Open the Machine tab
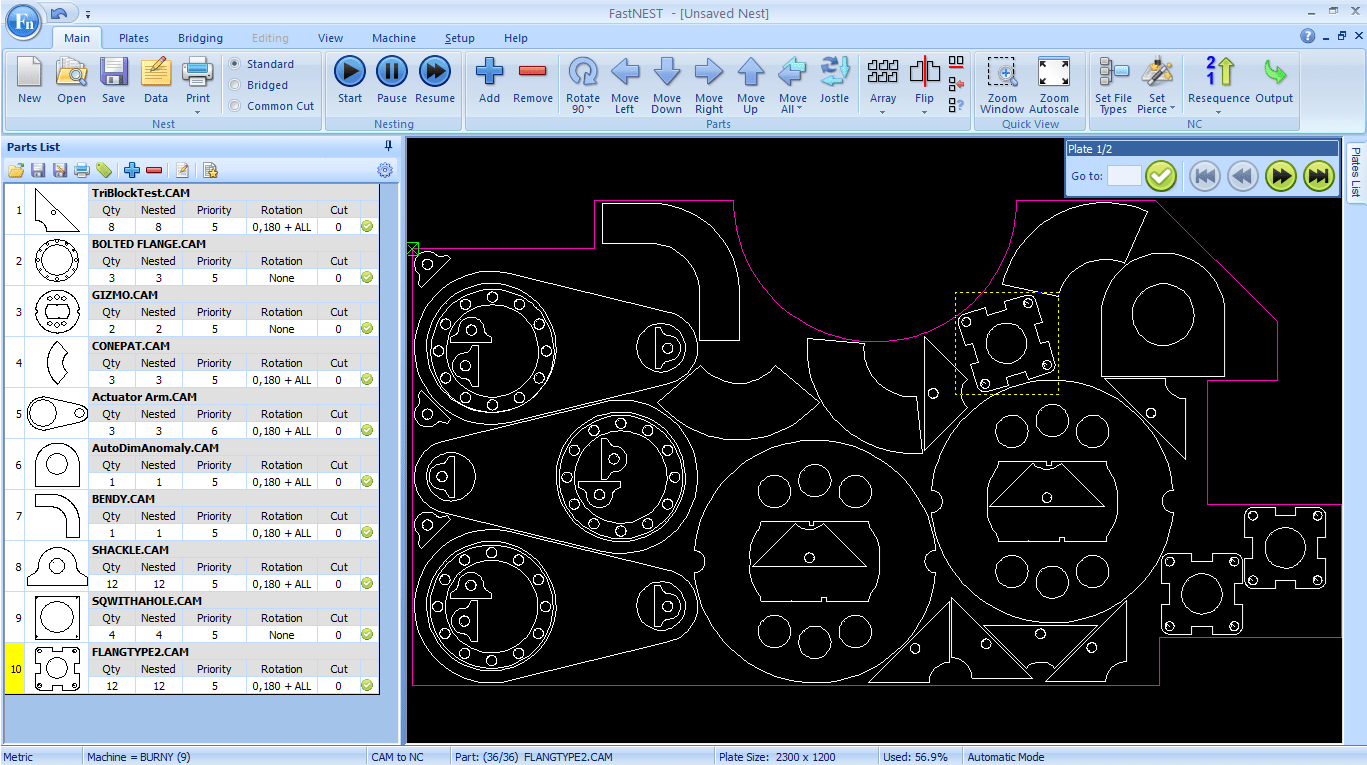 393,38
